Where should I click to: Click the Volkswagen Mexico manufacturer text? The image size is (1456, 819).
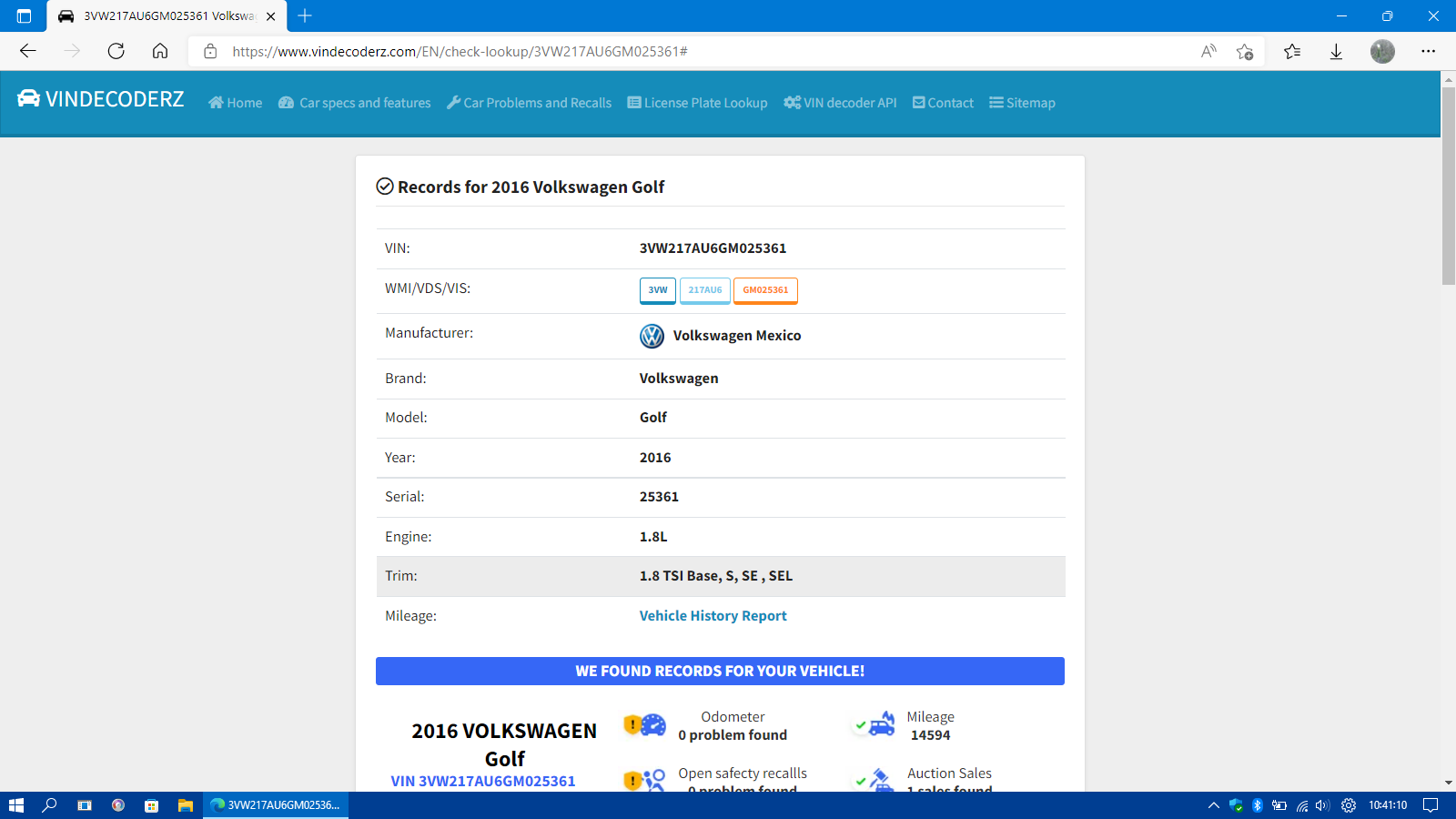(x=737, y=336)
